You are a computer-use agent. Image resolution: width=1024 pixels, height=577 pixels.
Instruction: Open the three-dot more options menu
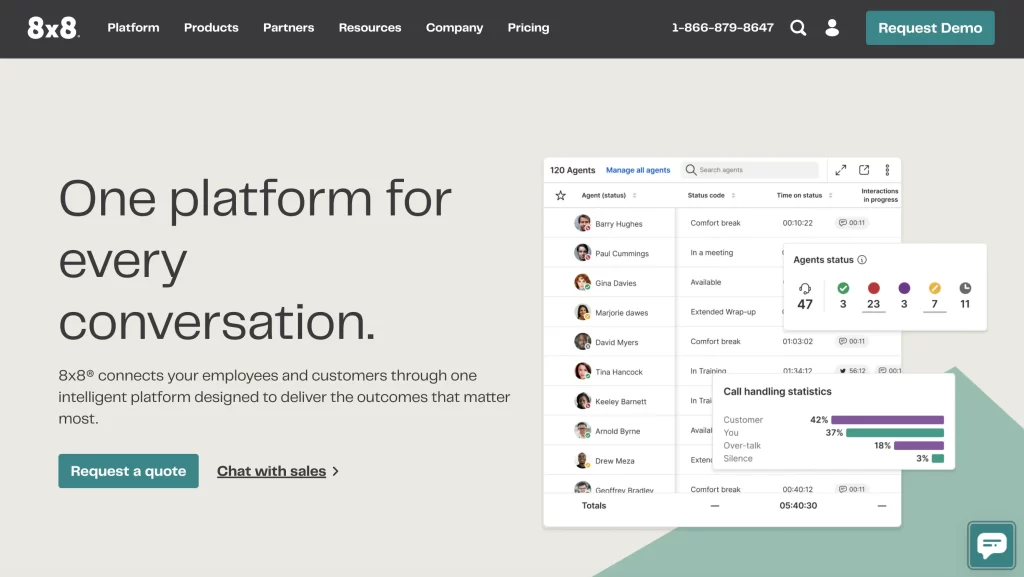click(887, 170)
